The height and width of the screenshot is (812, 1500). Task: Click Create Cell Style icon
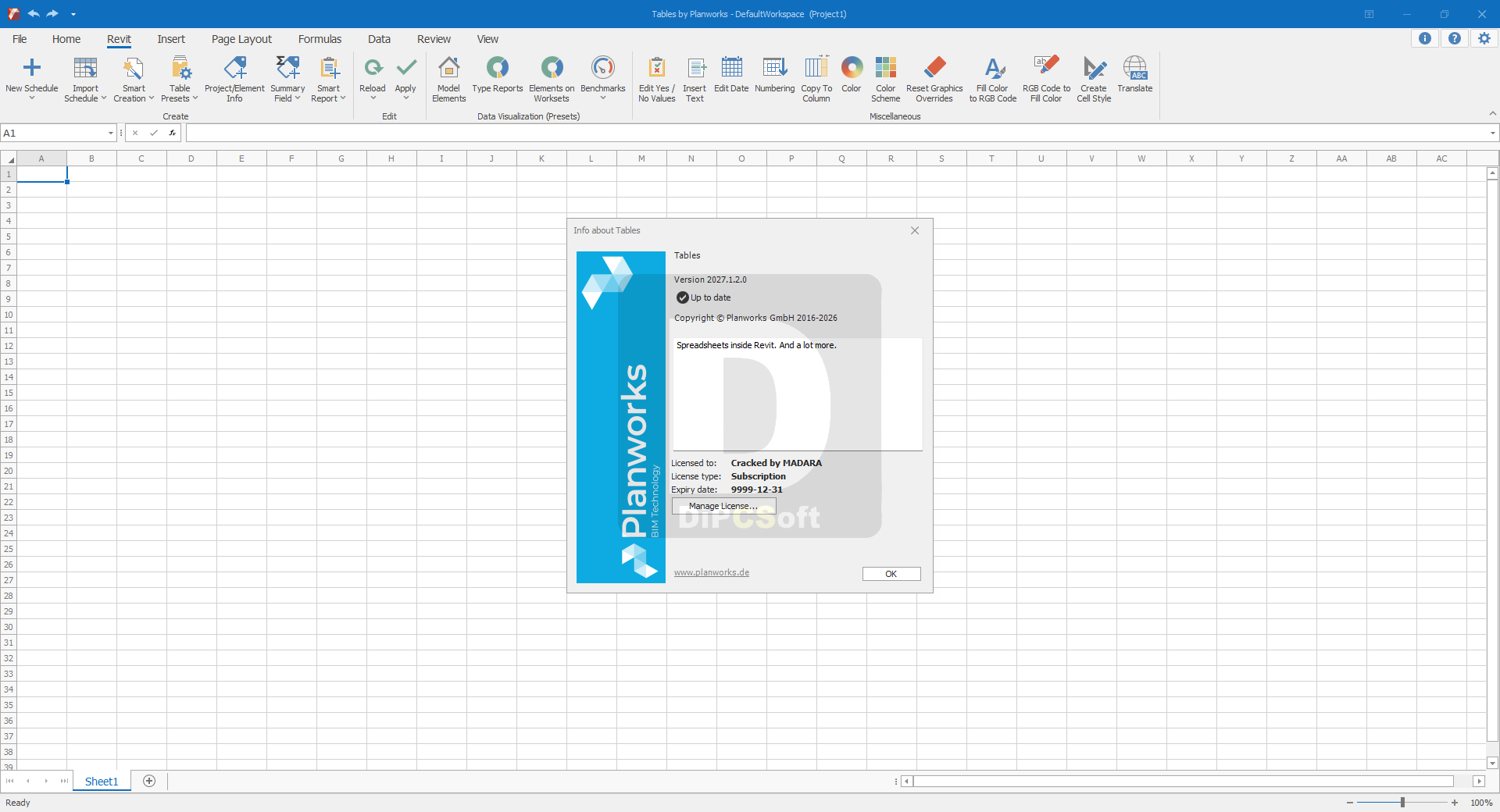(1094, 68)
